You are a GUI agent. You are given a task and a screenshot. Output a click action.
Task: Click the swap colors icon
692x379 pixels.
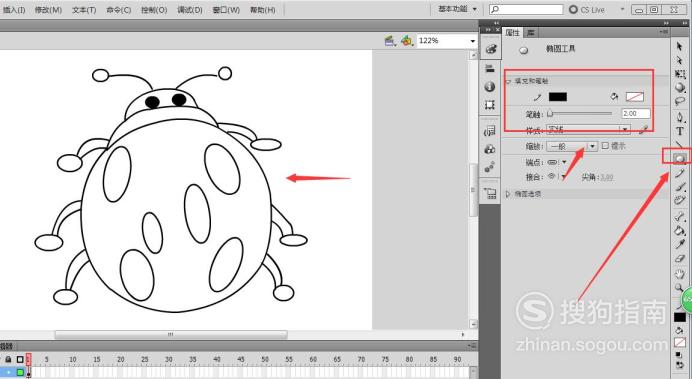coord(679,365)
